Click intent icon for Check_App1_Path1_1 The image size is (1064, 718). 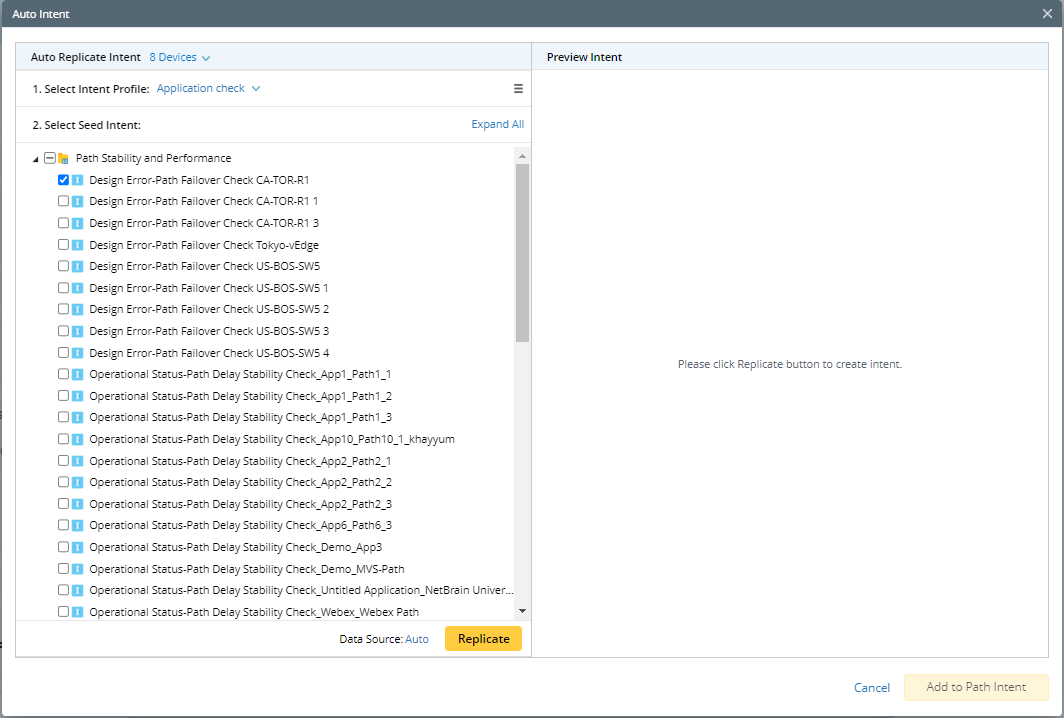coord(77,374)
